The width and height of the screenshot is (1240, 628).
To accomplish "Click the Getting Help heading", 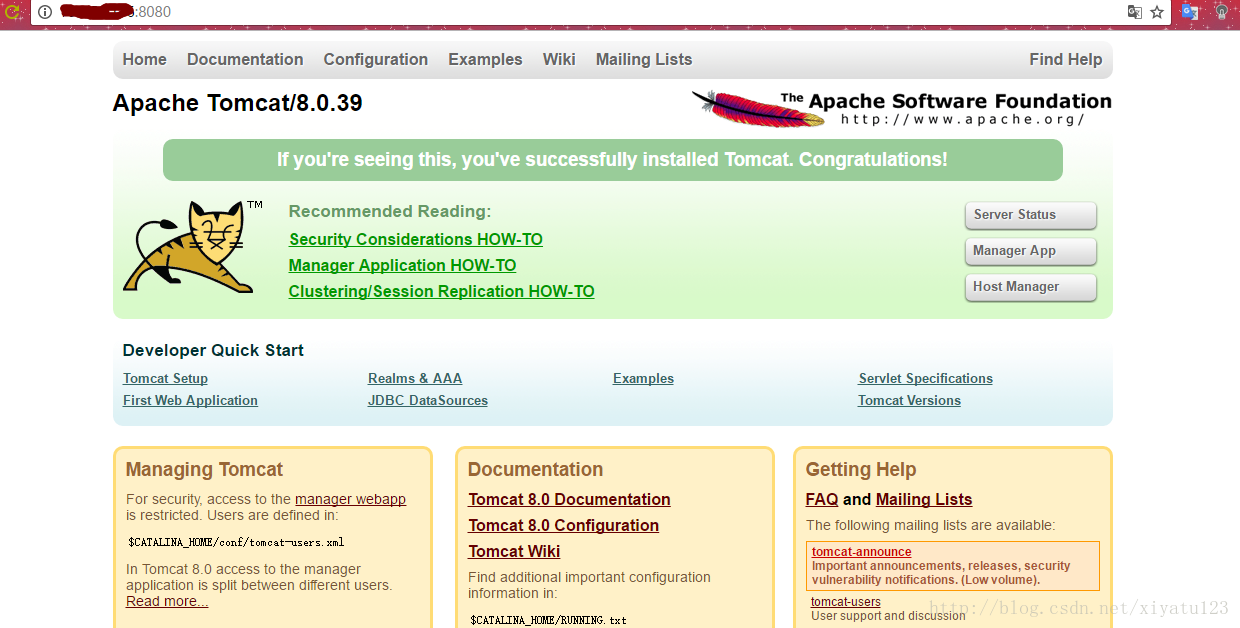I will (x=861, y=469).
